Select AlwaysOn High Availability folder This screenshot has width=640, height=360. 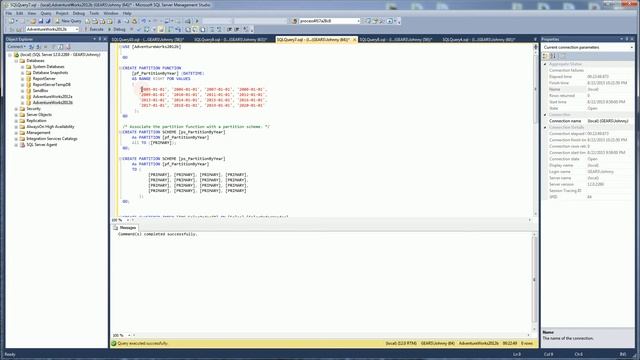coord(50,127)
